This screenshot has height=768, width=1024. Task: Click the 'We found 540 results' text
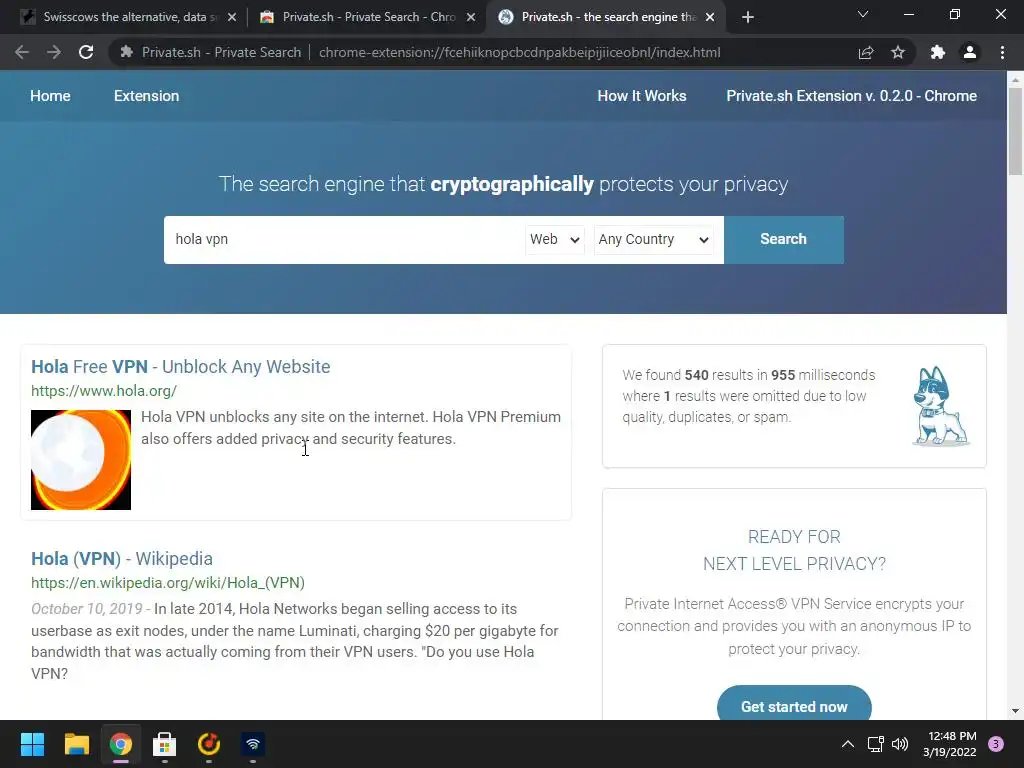748,396
